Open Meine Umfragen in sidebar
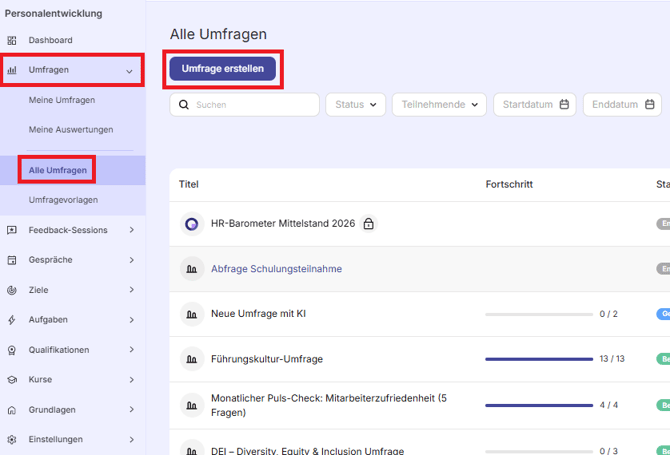This screenshot has width=670, height=455. [x=62, y=100]
